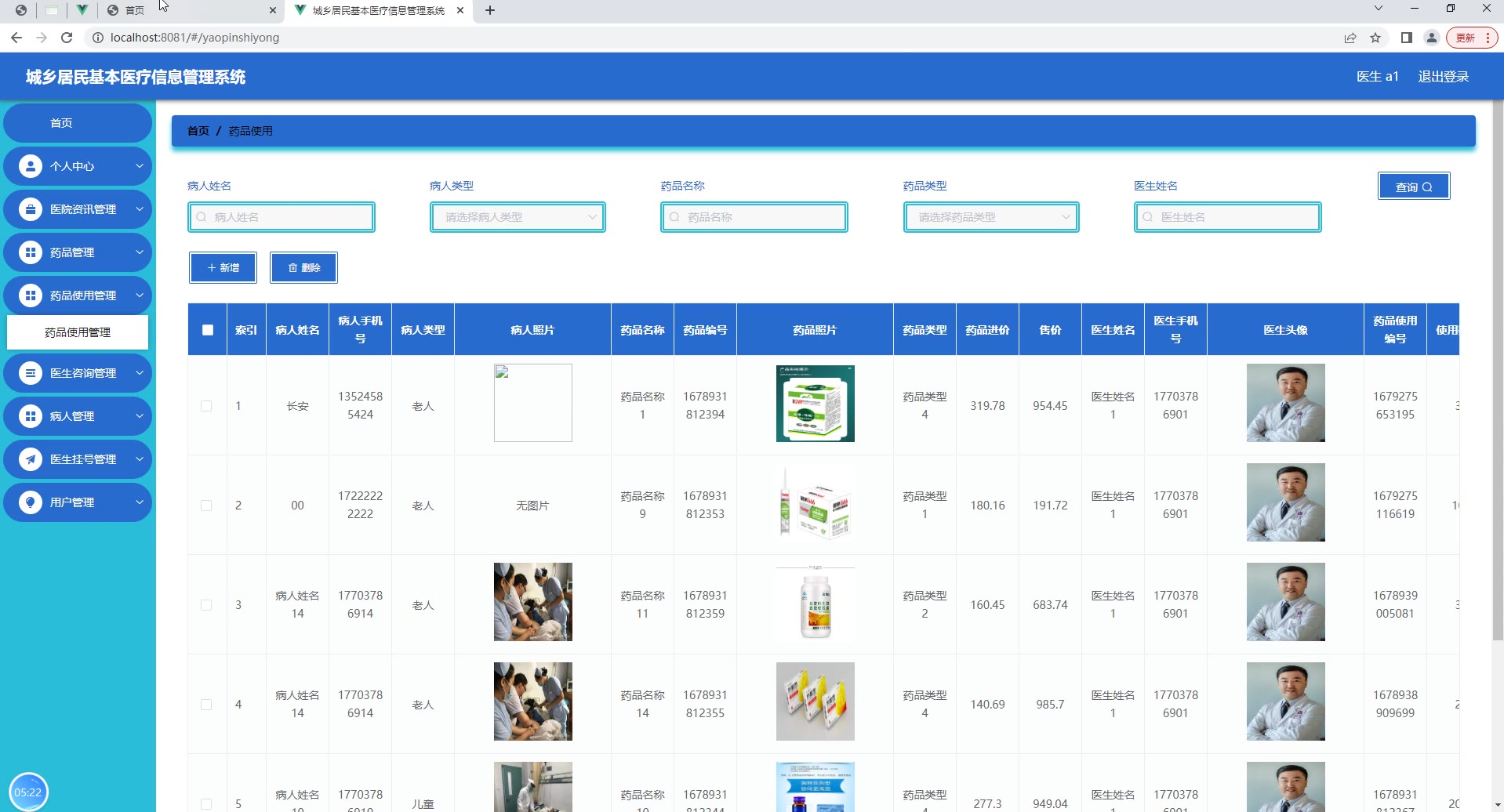Click the row 3 patient photo thumbnail
The image size is (1504, 812).
pyautogui.click(x=533, y=602)
